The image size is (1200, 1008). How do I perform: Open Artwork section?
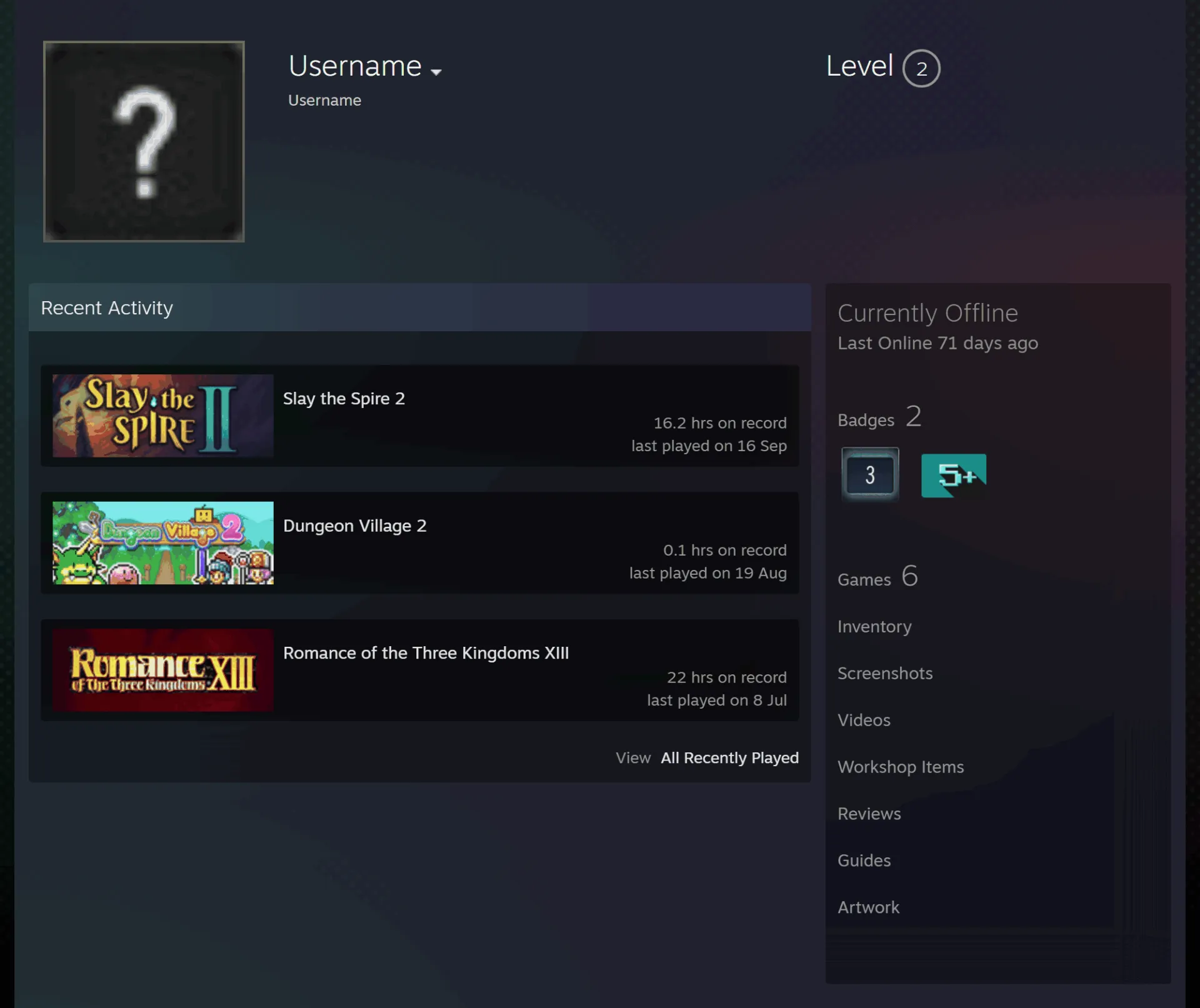coord(868,907)
